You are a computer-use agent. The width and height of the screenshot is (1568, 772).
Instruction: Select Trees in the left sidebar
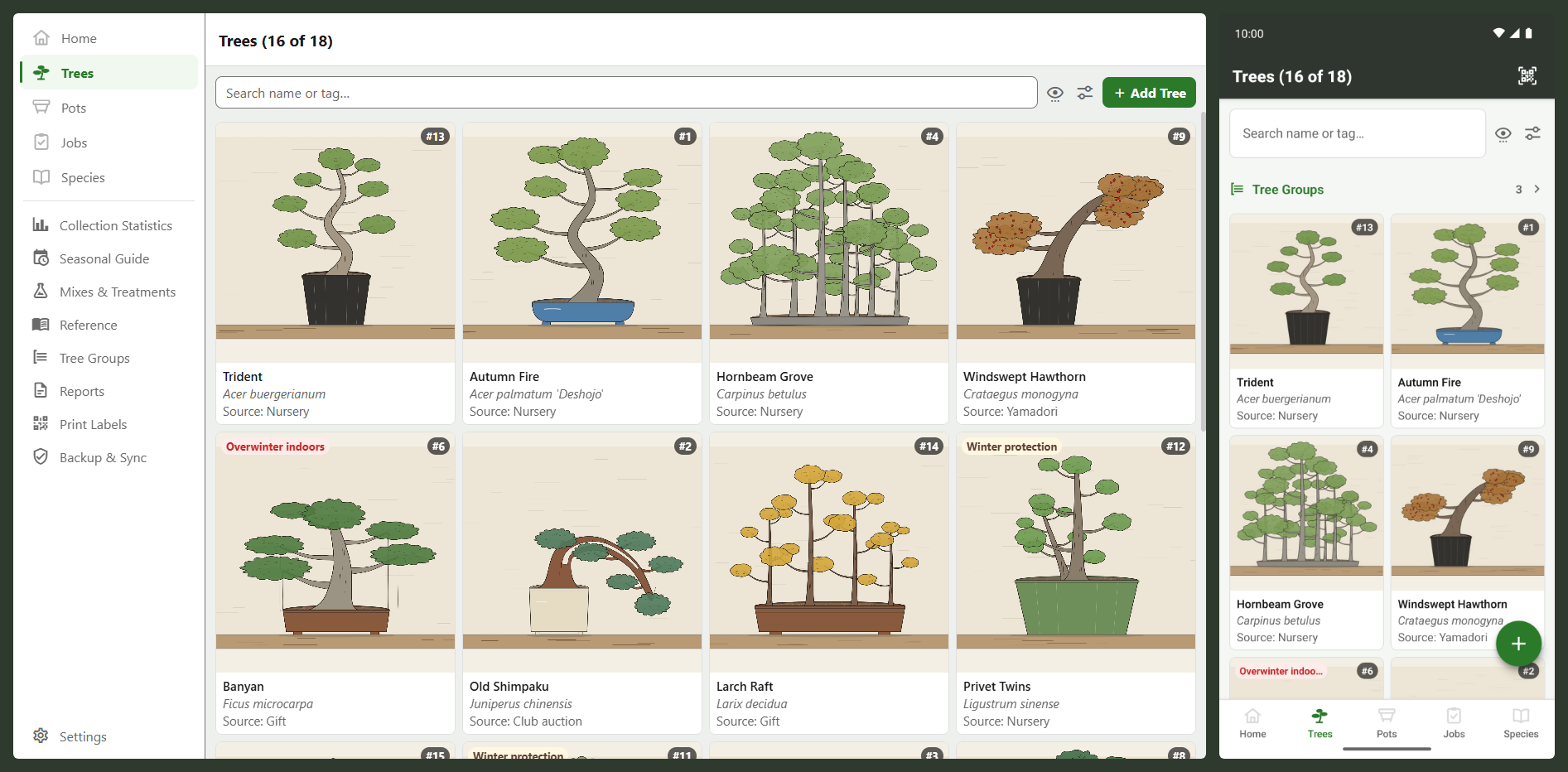(109, 73)
